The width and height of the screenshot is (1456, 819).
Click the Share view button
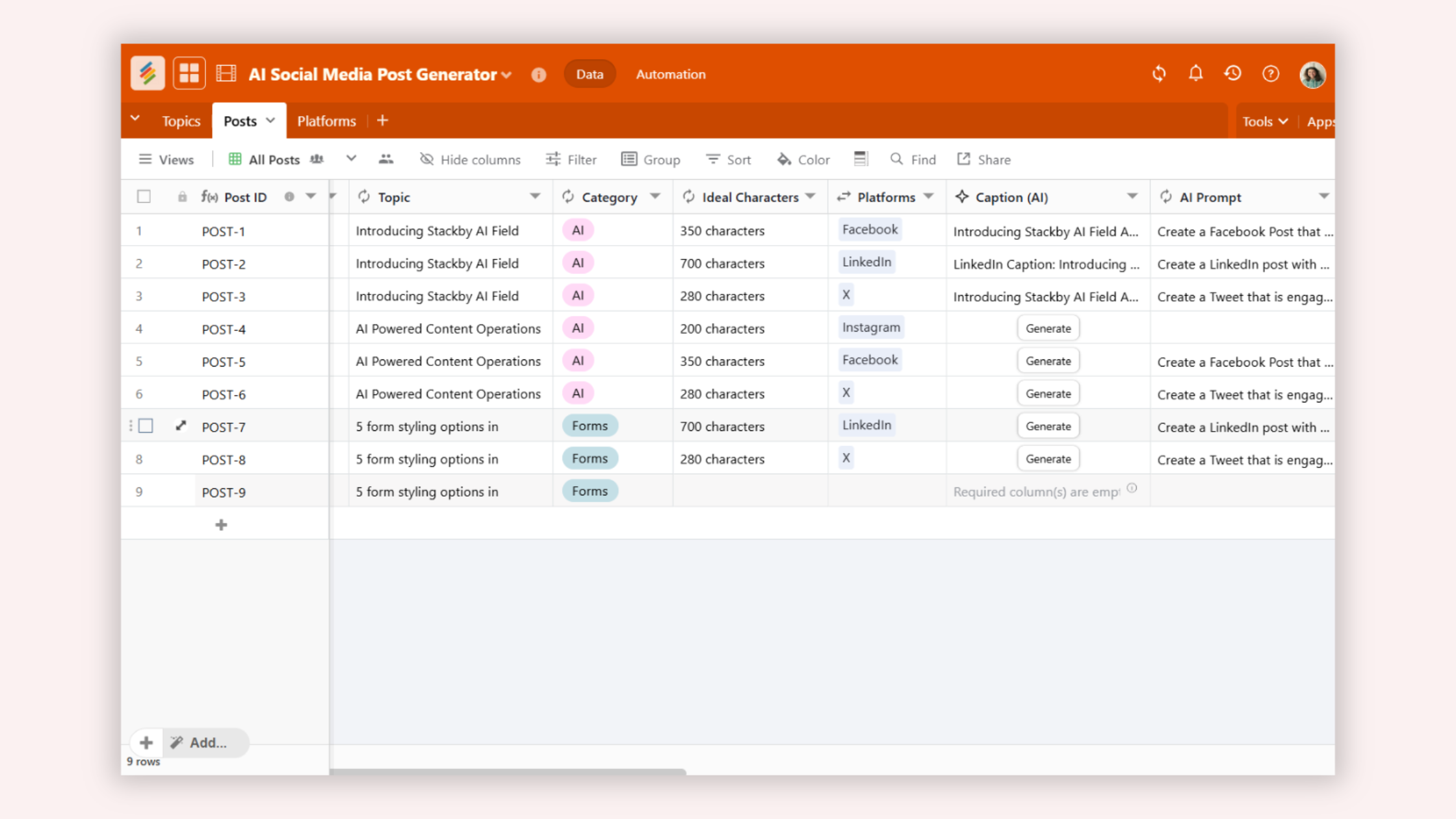pyautogui.click(x=984, y=159)
